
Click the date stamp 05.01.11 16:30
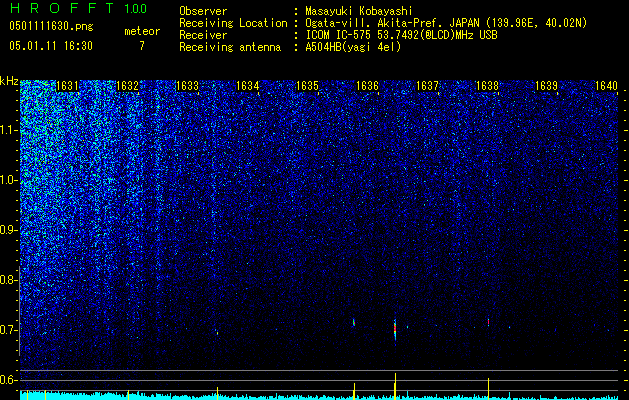(x=51, y=46)
